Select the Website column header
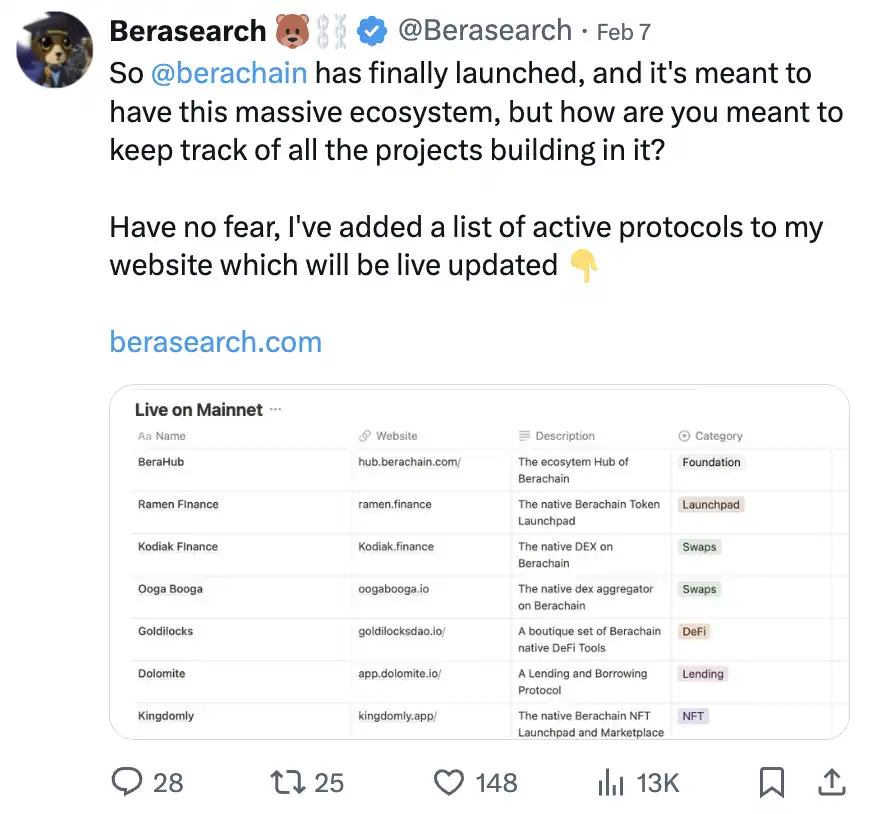 396,436
